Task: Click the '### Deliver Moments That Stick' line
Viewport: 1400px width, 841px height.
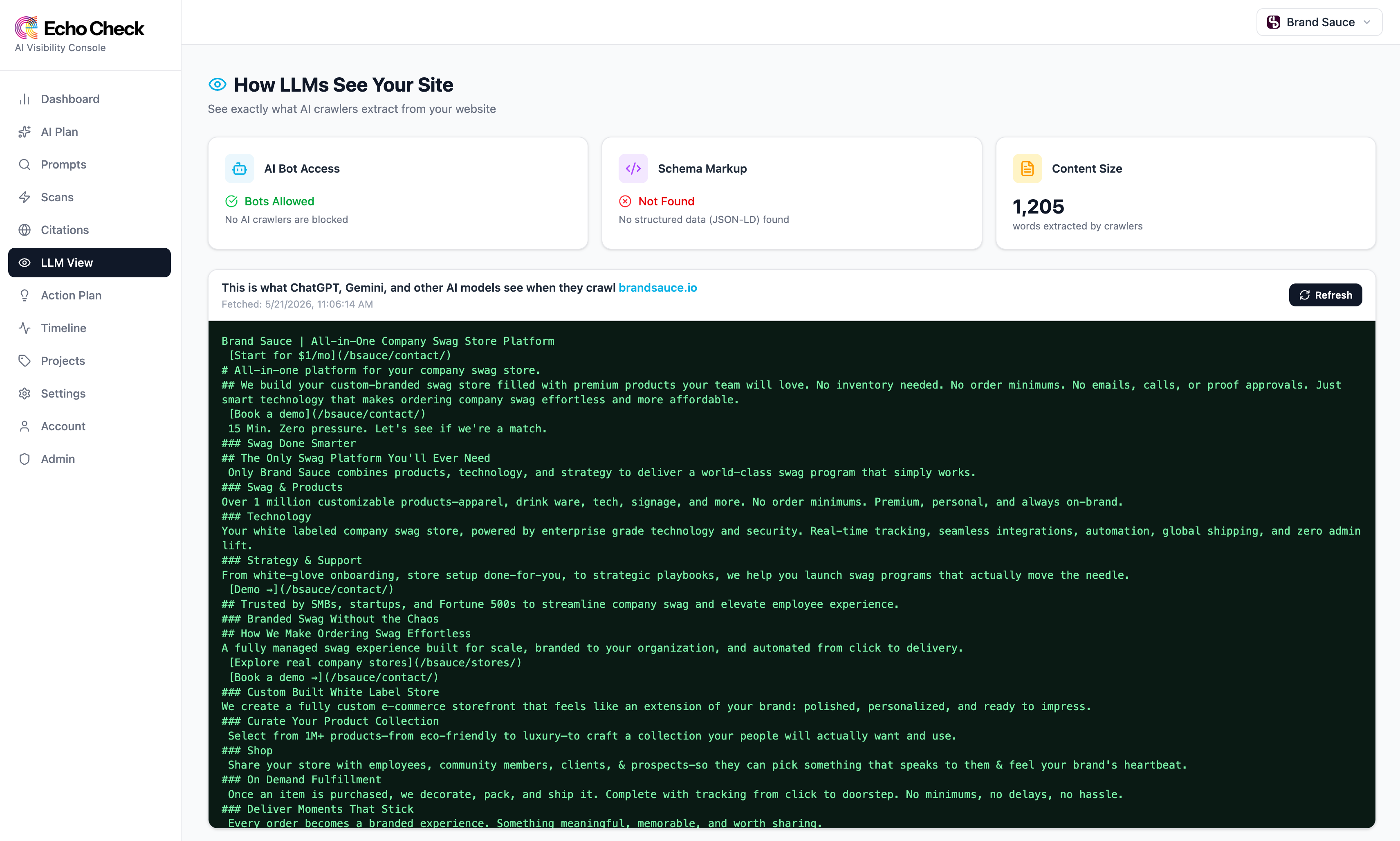Action: coord(317,809)
